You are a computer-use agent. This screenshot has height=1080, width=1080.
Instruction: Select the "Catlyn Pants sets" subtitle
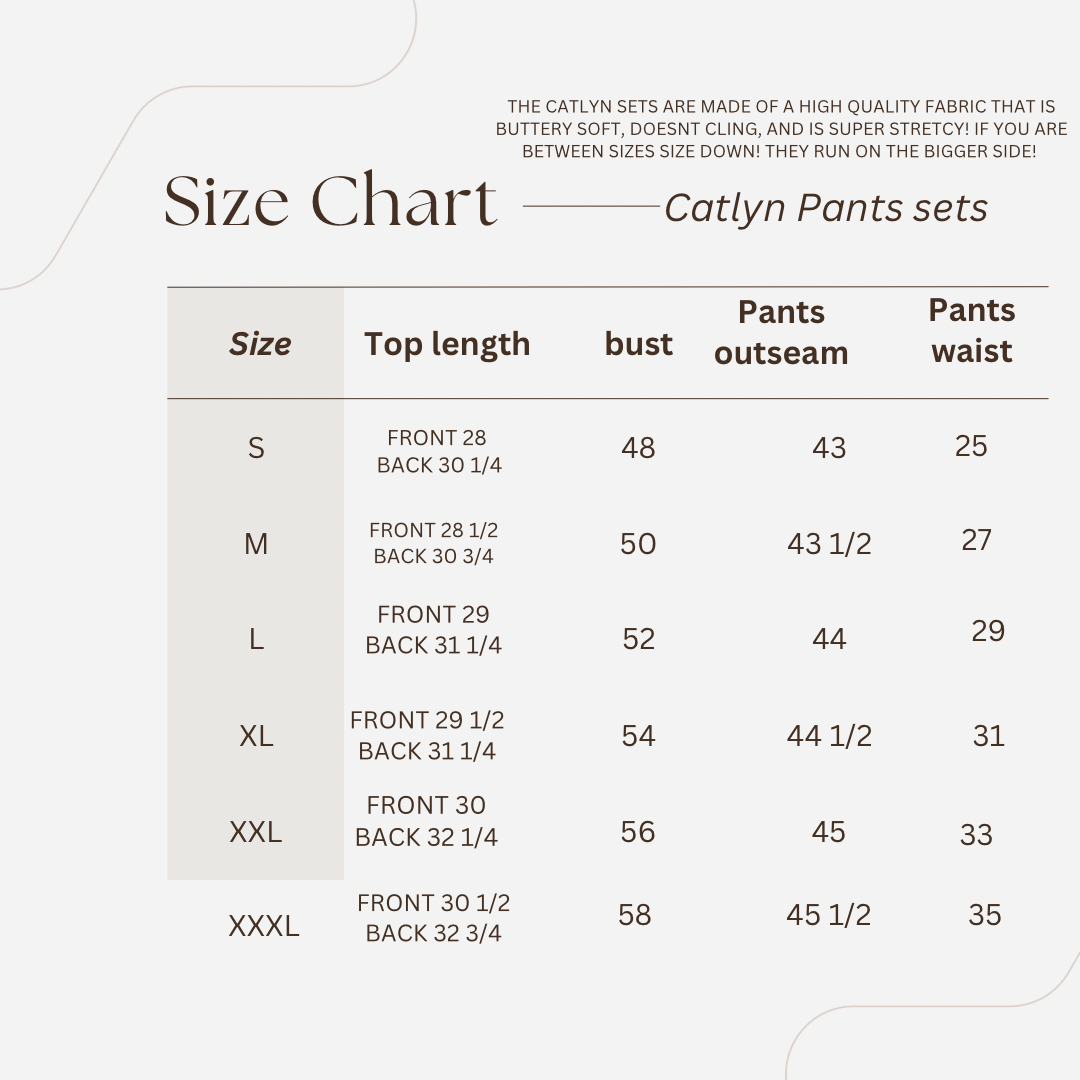(x=826, y=208)
